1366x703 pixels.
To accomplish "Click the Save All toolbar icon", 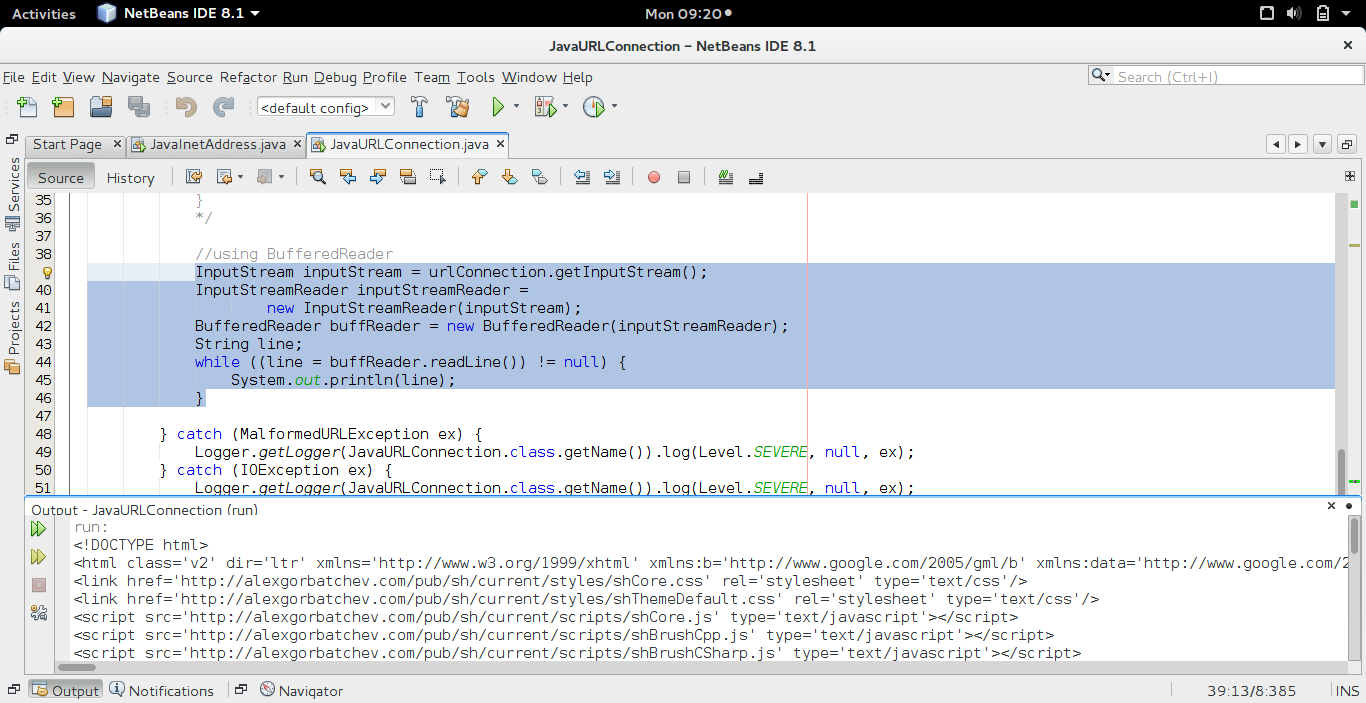I will 139,107.
